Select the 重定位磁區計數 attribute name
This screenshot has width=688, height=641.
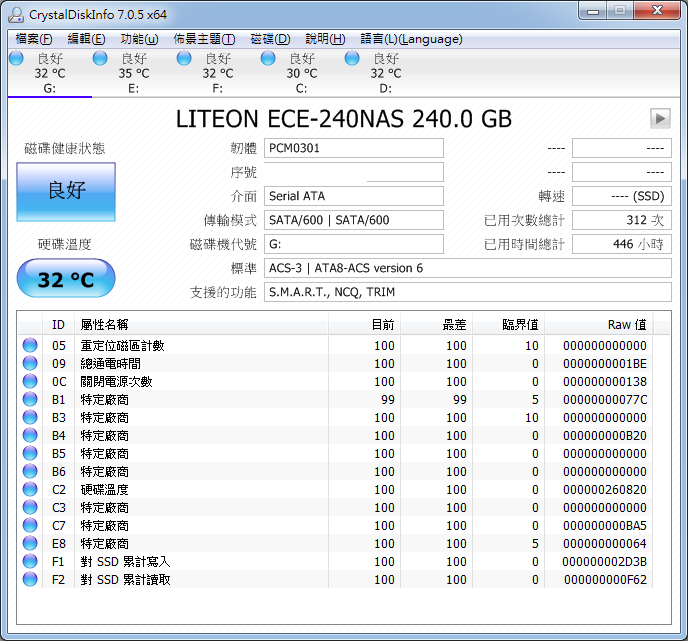[122, 346]
